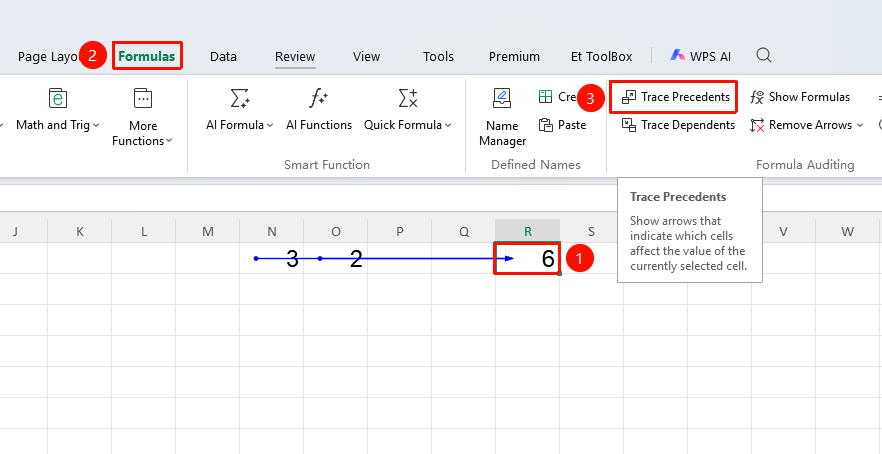
Task: Expand the Math and Trig dropdown
Action: 96,125
